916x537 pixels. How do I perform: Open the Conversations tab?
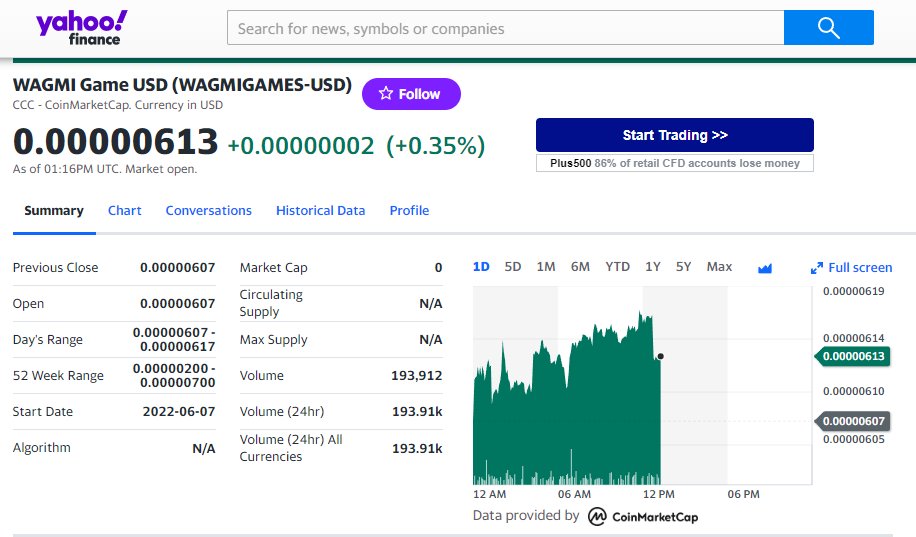click(x=209, y=210)
